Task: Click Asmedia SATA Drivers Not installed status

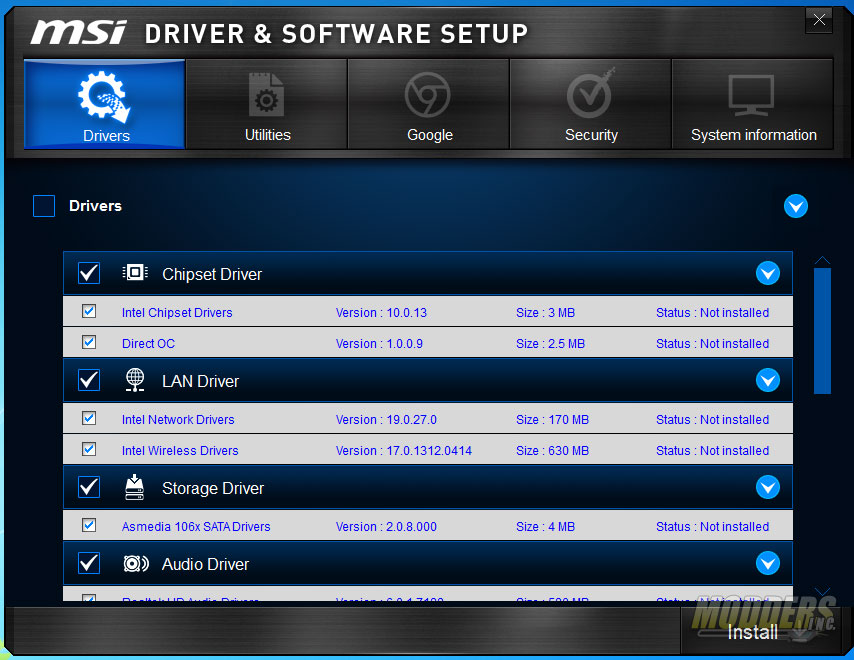Action: 712,527
